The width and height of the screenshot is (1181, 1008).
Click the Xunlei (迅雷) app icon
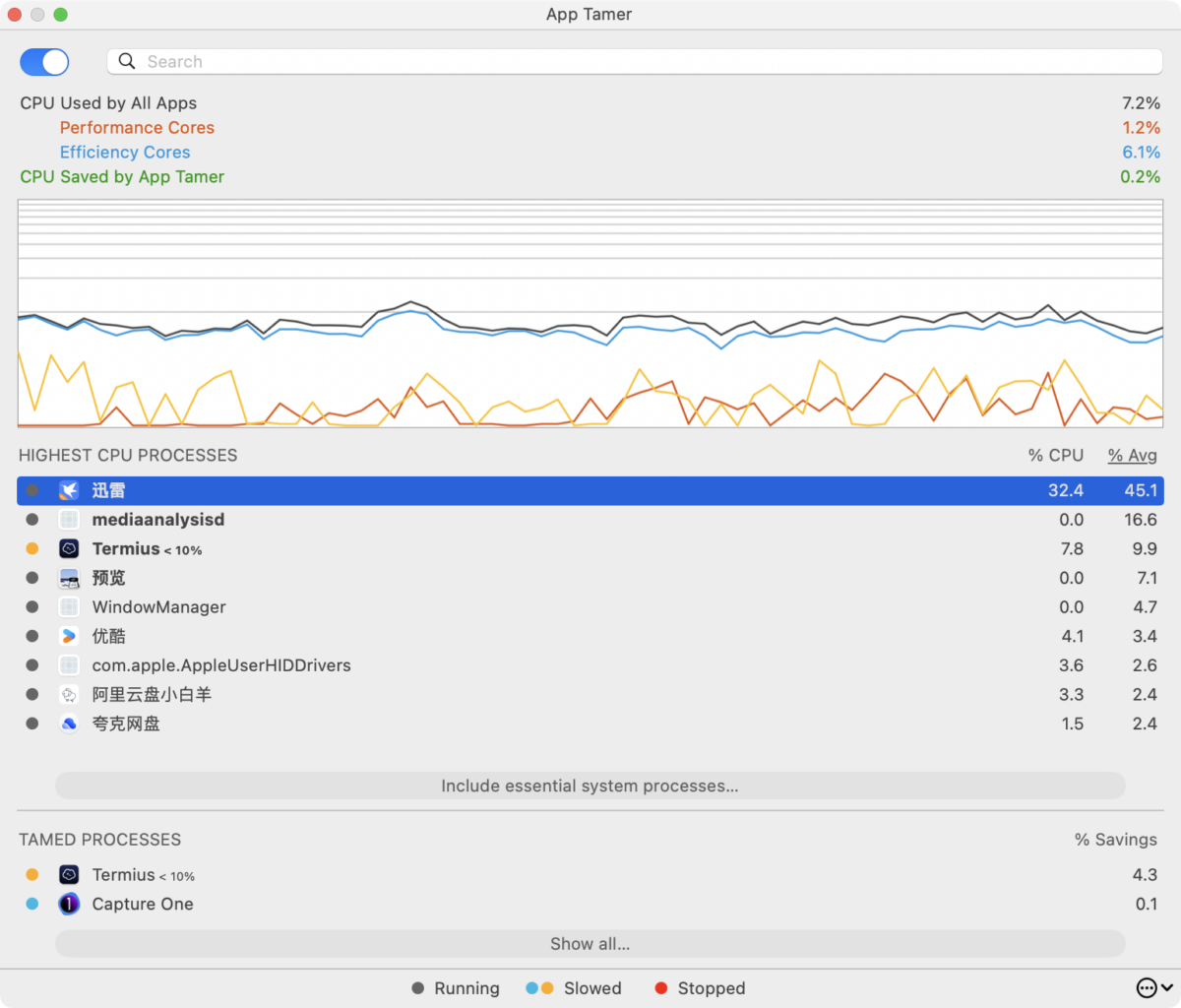pyautogui.click(x=68, y=490)
